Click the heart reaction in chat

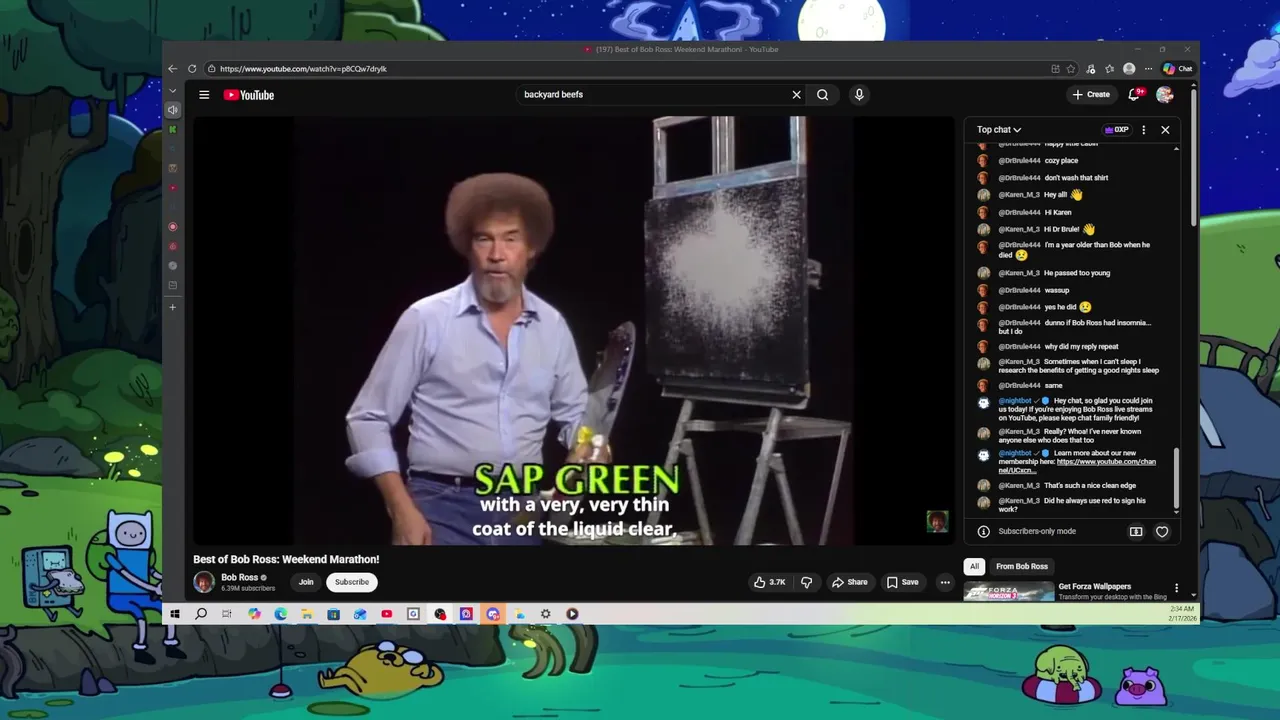[x=1162, y=532]
